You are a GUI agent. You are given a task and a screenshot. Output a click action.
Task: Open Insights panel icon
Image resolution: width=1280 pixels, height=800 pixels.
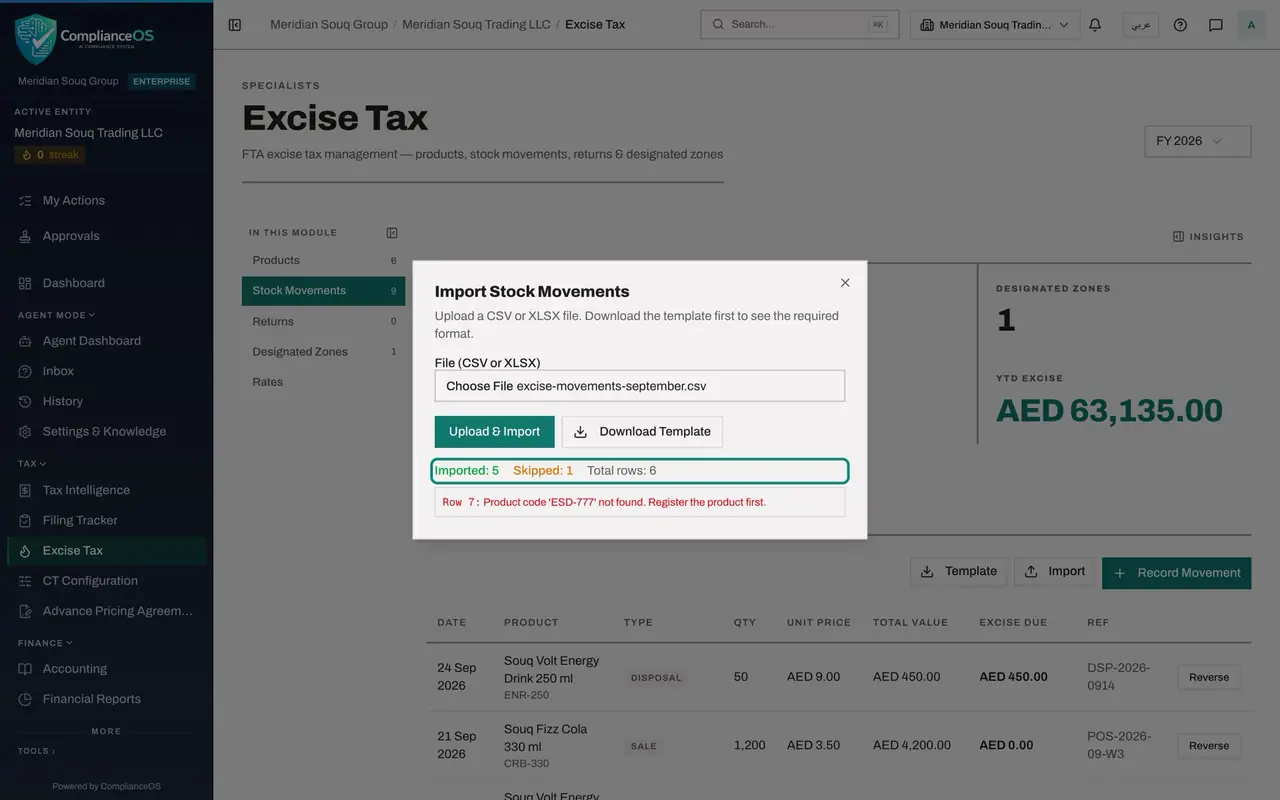coord(1178,237)
